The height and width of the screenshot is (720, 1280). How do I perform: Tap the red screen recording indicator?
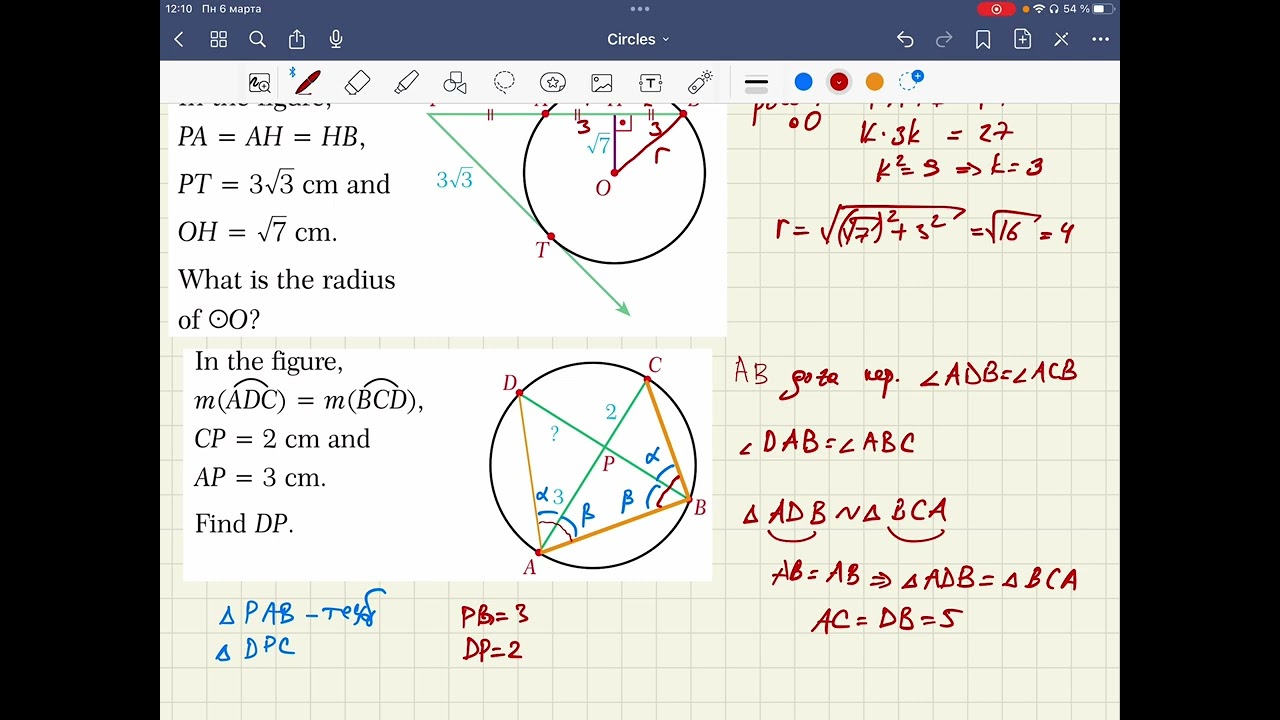pyautogui.click(x=996, y=9)
